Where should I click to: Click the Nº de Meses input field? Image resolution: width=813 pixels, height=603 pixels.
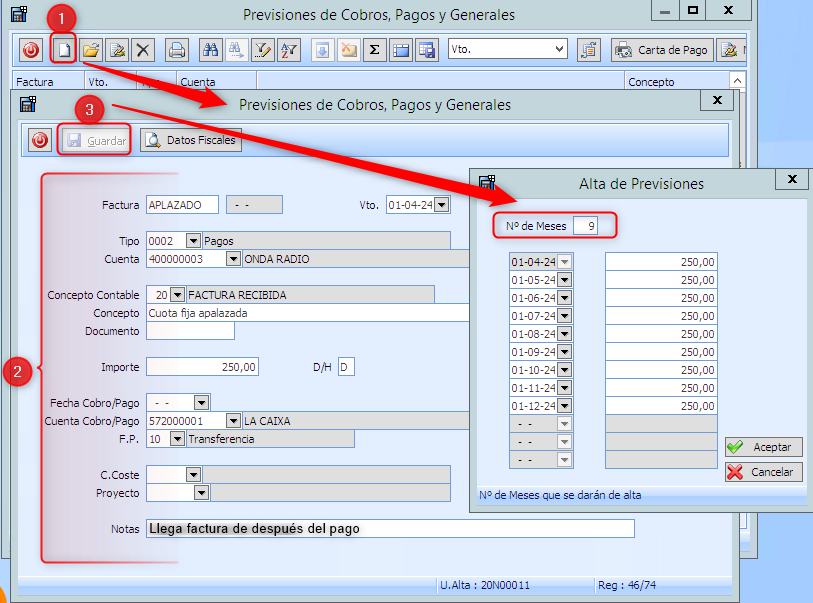586,226
